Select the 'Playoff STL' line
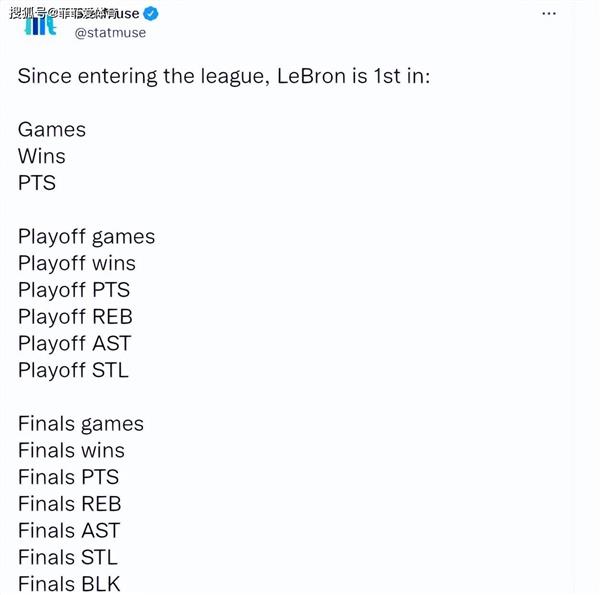600x595 pixels. click(73, 371)
